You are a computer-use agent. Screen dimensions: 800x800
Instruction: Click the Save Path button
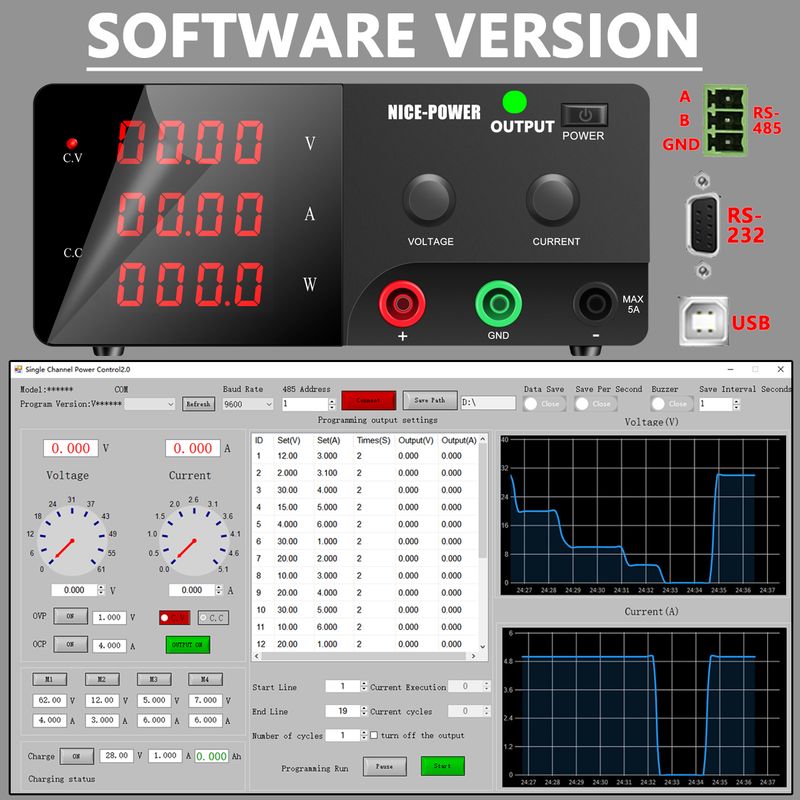point(429,400)
